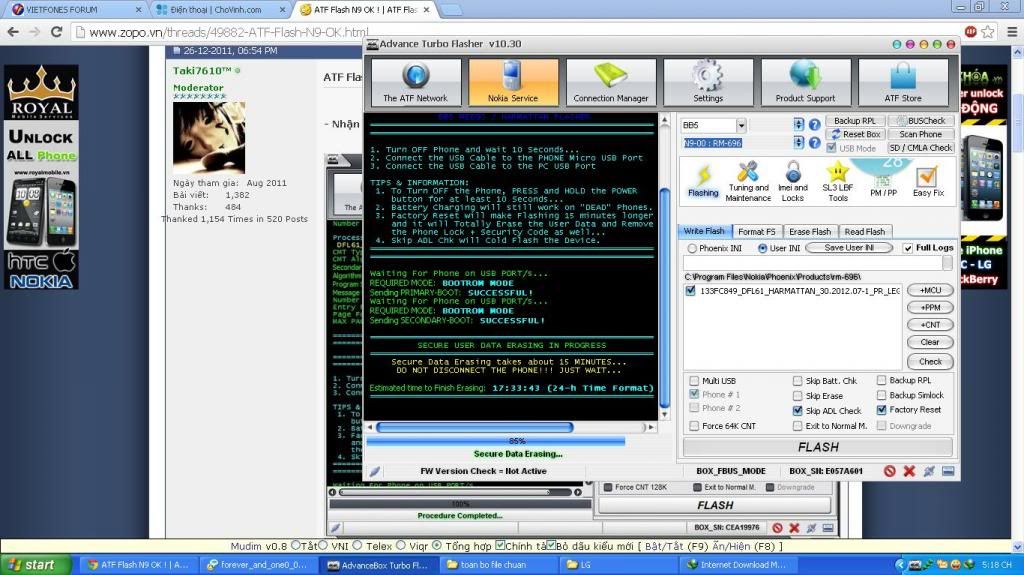Image resolution: width=1024 pixels, height=575 pixels.
Task: Switch to Điện thoại | ChoVinh.com tab
Action: (221, 10)
